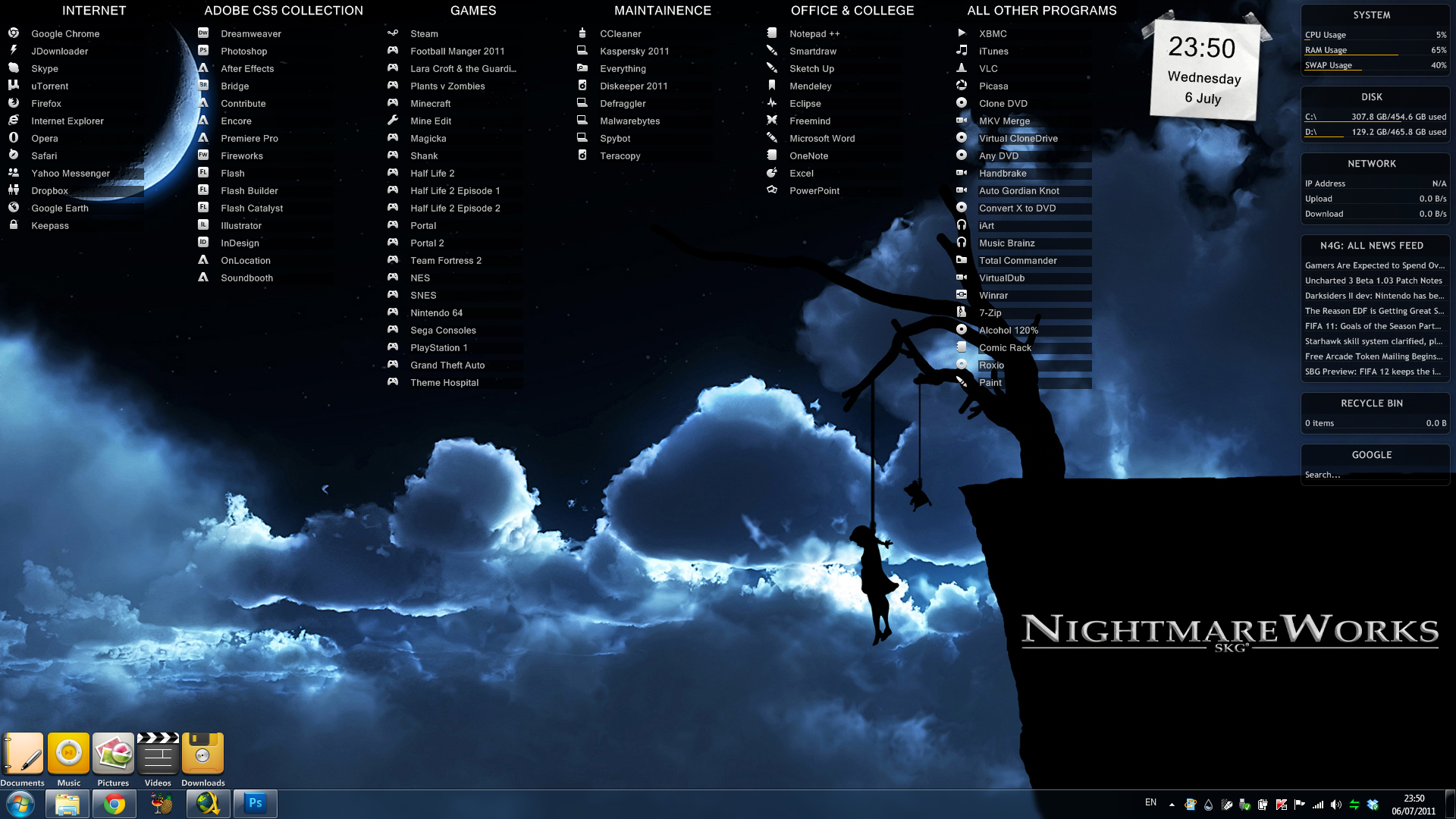Open Windows Explorer from the taskbar
The width and height of the screenshot is (1456, 819).
click(x=67, y=804)
